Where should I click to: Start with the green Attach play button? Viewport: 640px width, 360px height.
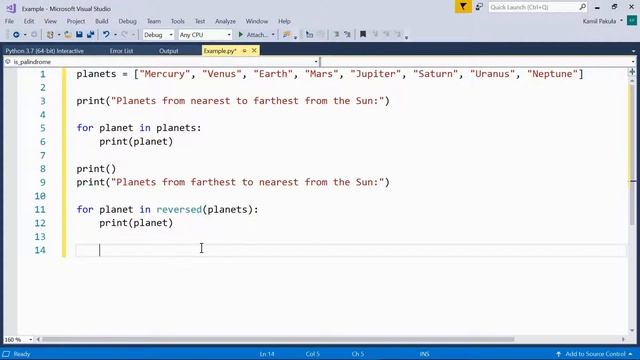pos(241,35)
